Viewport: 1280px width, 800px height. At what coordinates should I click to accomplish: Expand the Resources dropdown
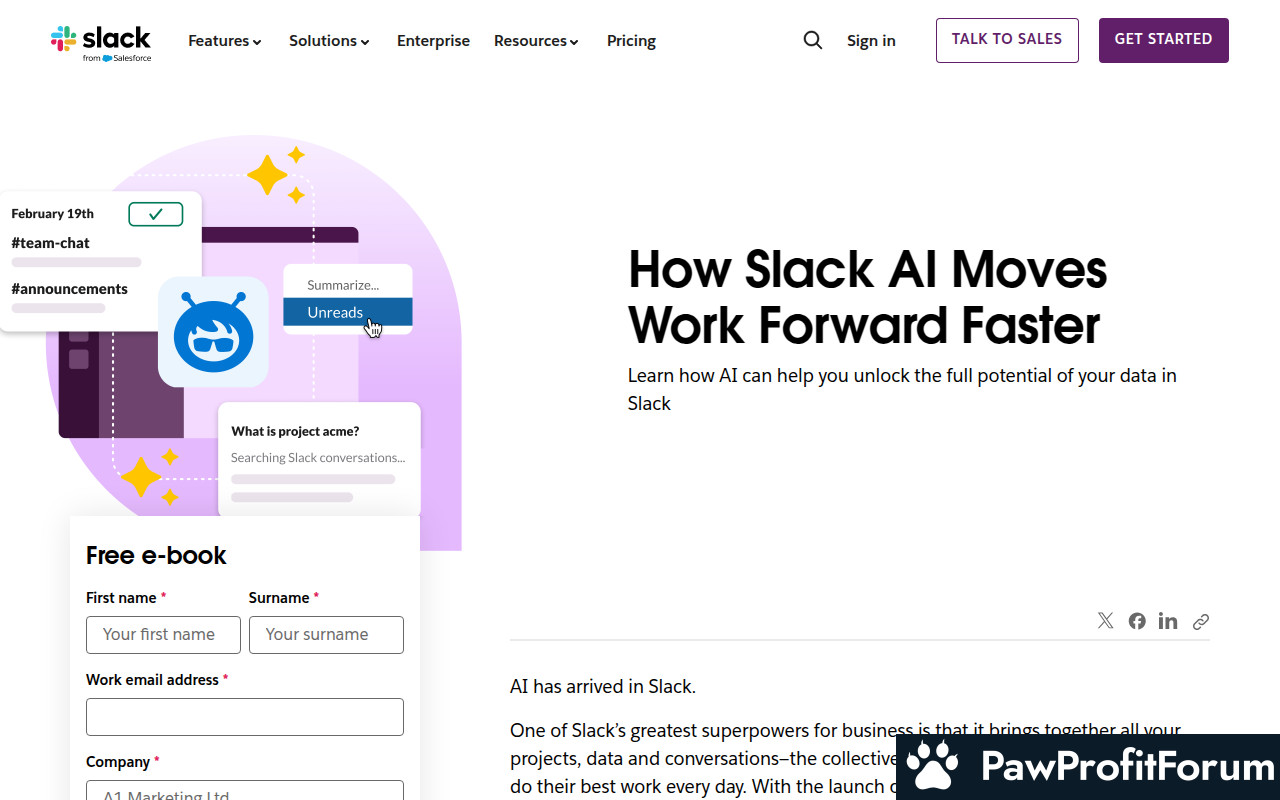coord(536,41)
